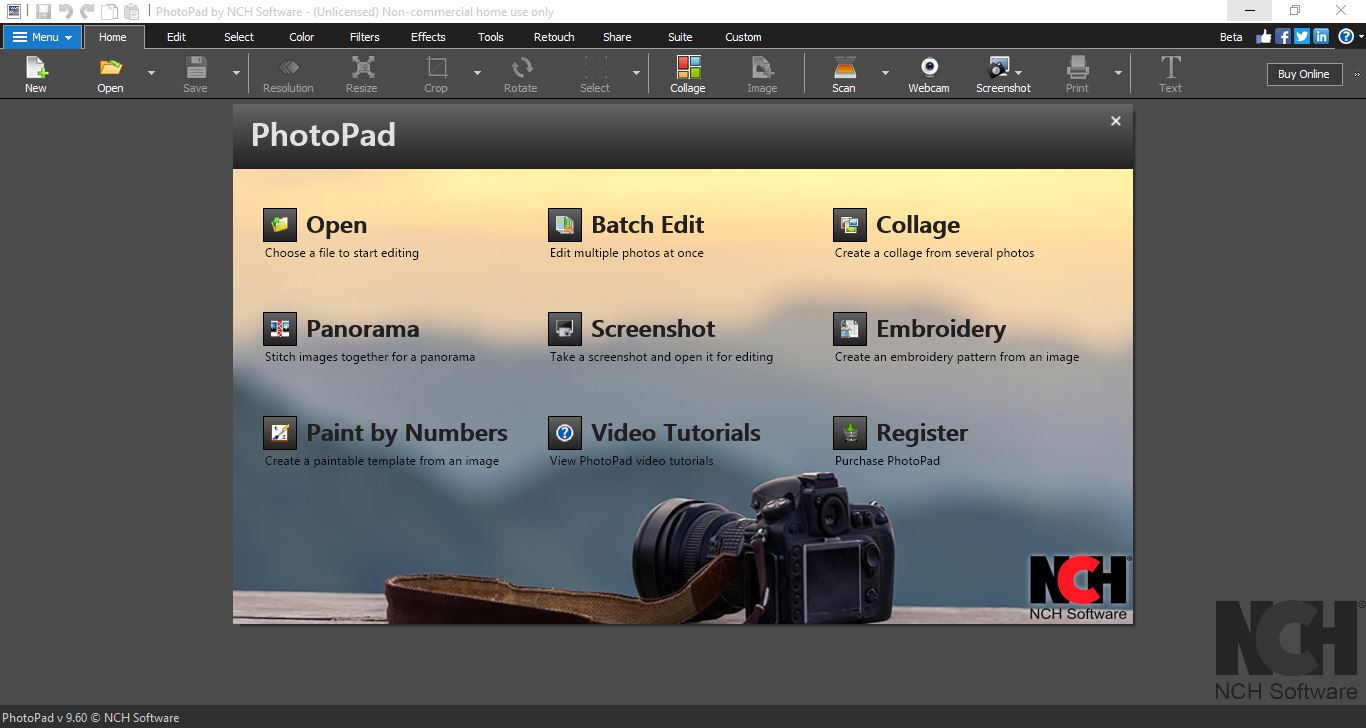The image size is (1366, 728).
Task: Click the Collage heading in welcome dialog
Action: click(917, 225)
